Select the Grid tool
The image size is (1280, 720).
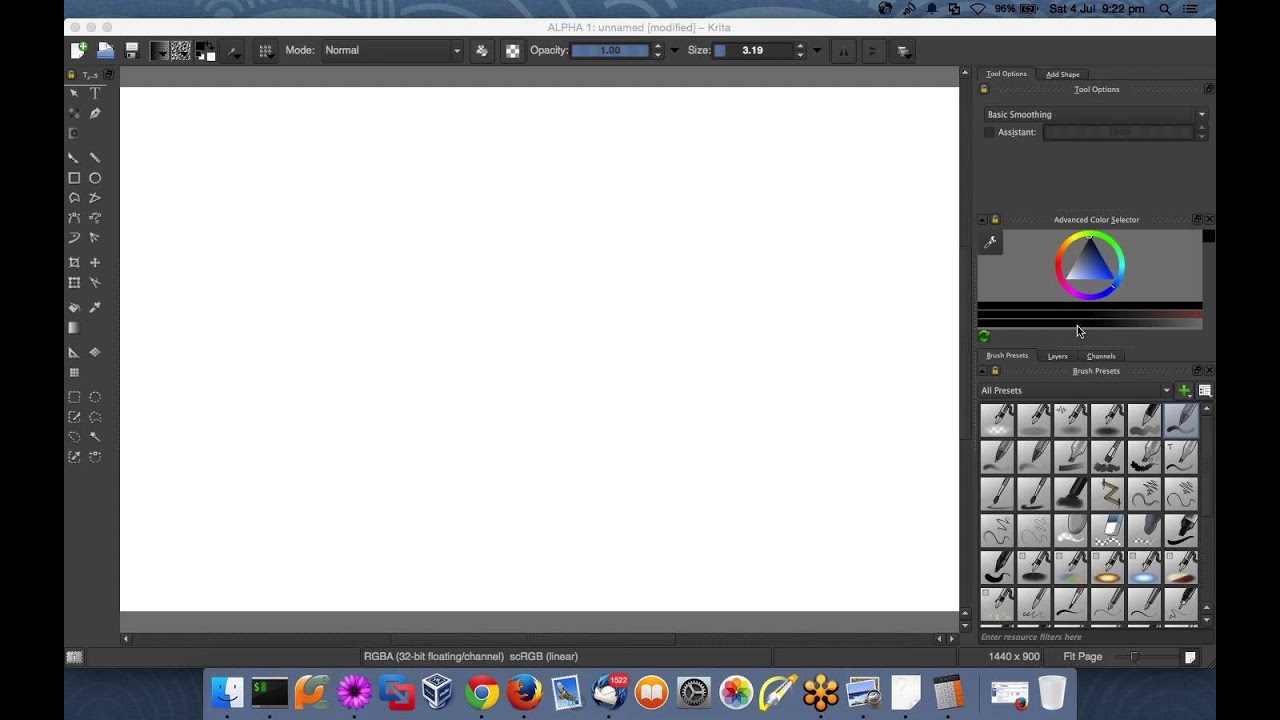pyautogui.click(x=74, y=373)
